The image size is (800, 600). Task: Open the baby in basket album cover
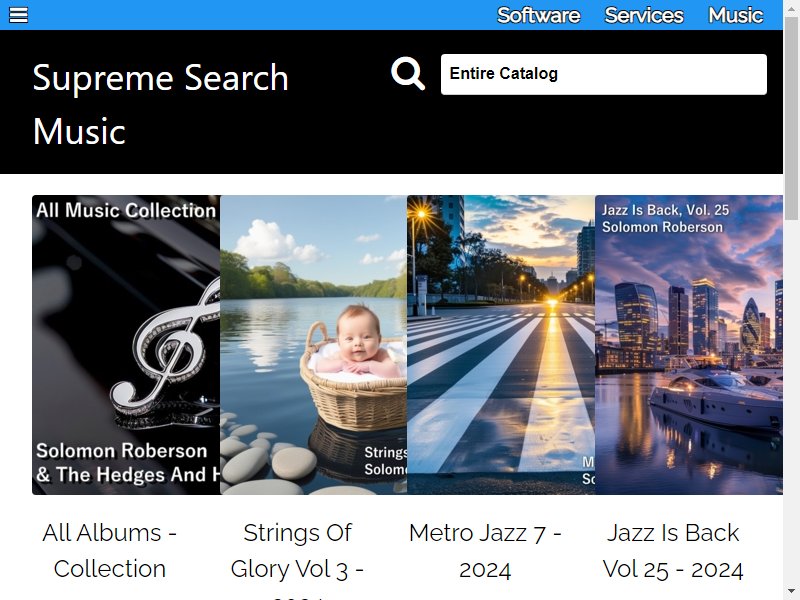click(x=313, y=345)
